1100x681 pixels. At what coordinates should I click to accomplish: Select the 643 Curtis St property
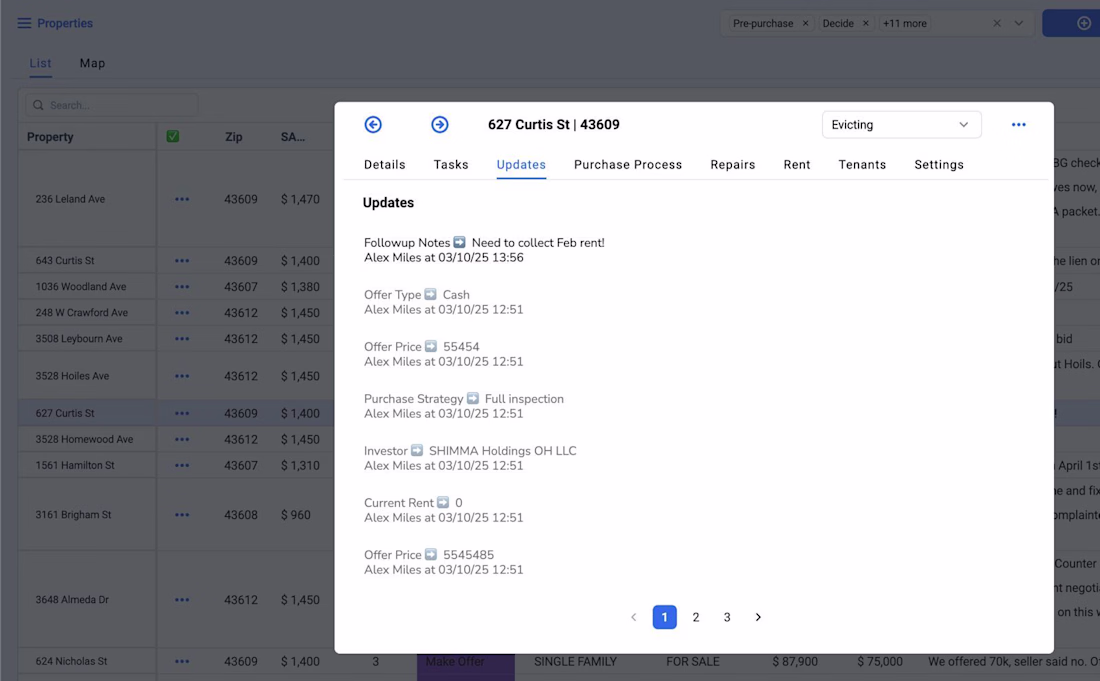[65, 260]
